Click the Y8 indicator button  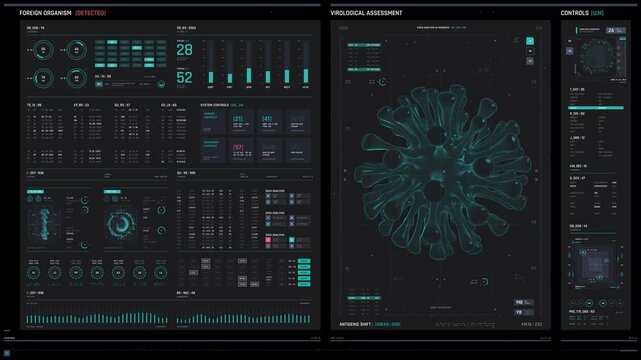pyautogui.click(x=524, y=312)
